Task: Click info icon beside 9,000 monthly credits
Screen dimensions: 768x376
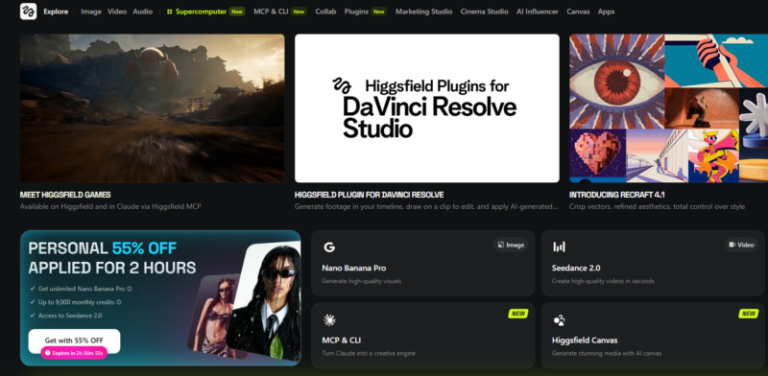Action: (119, 302)
